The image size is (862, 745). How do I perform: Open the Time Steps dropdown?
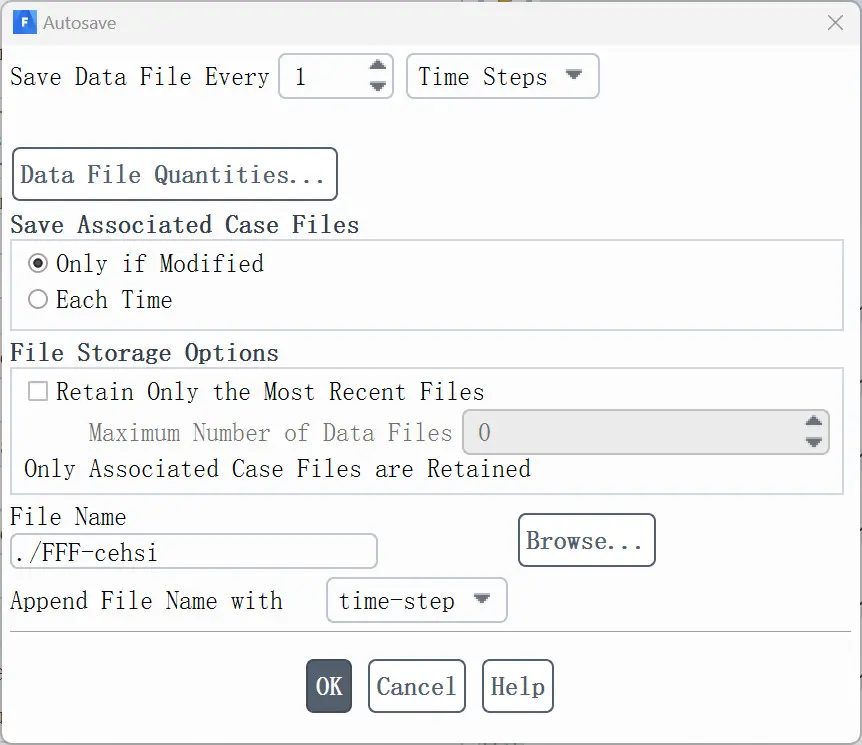[502, 76]
